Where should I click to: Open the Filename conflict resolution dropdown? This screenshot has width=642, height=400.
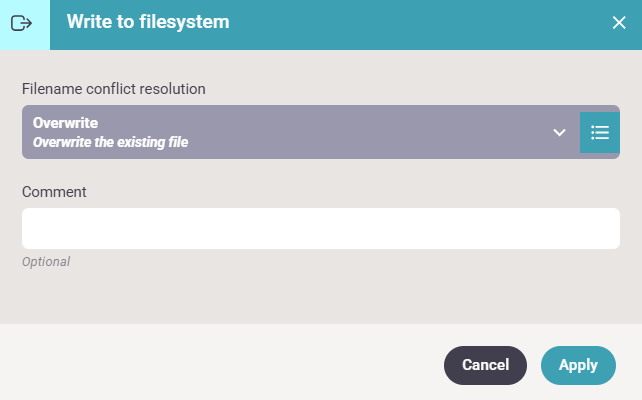click(x=301, y=132)
